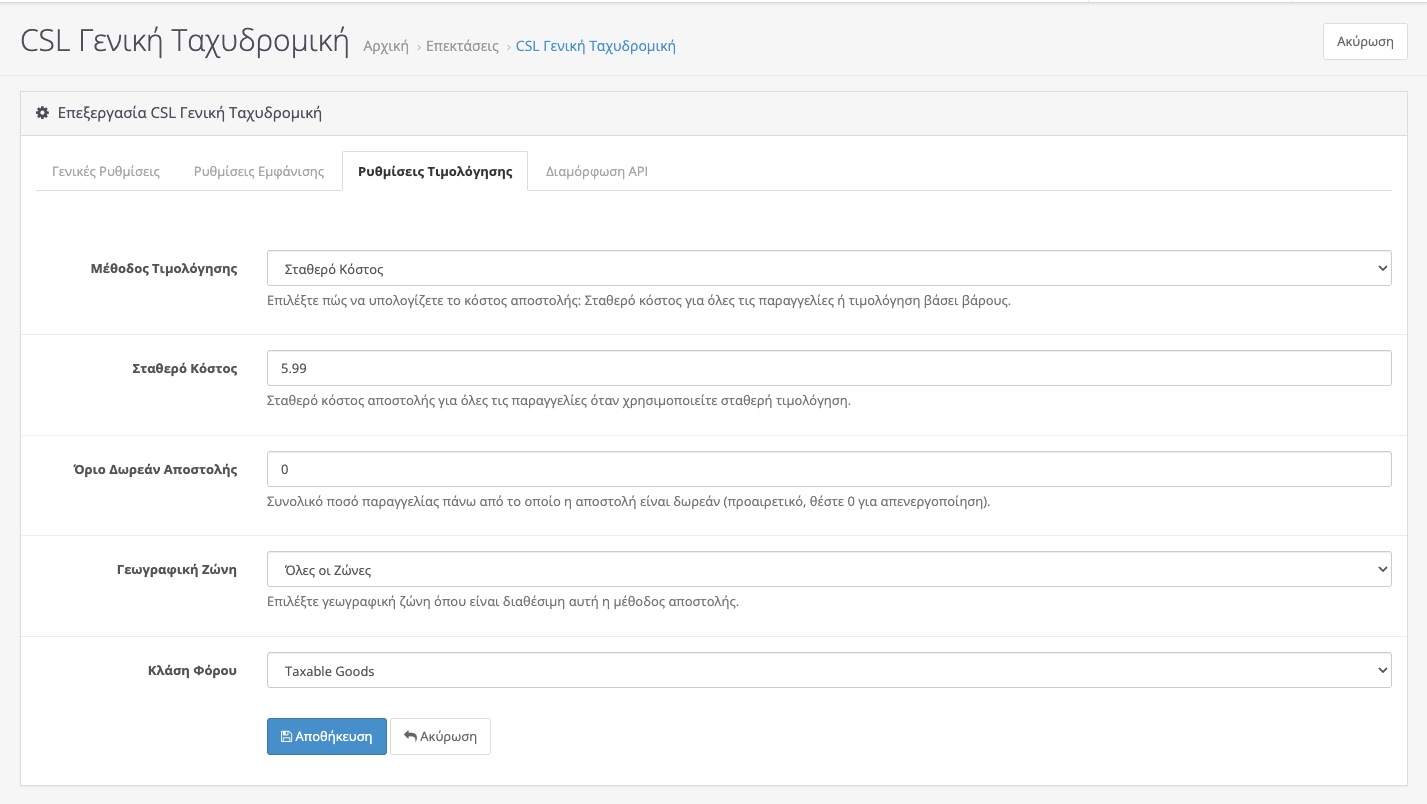
Task: Click the Επεξεργασία CSL Γενική Ταχυδρομική panel title
Action: [190, 113]
